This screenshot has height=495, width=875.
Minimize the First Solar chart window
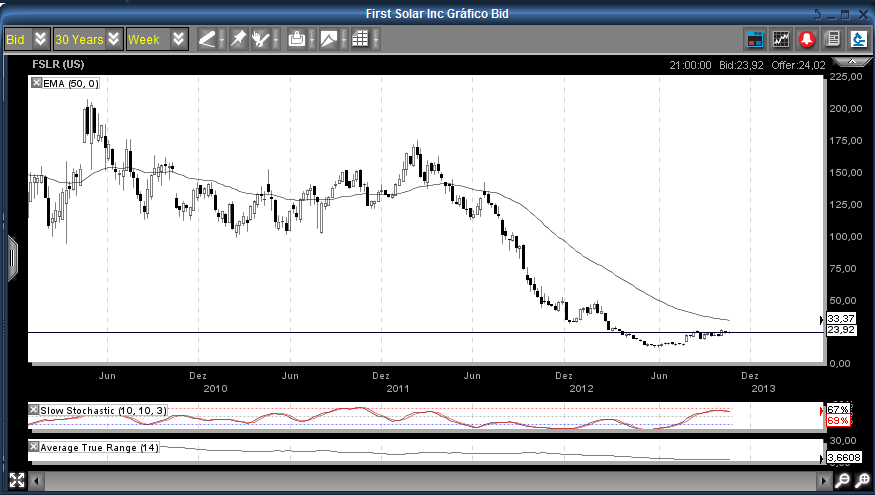coord(832,16)
